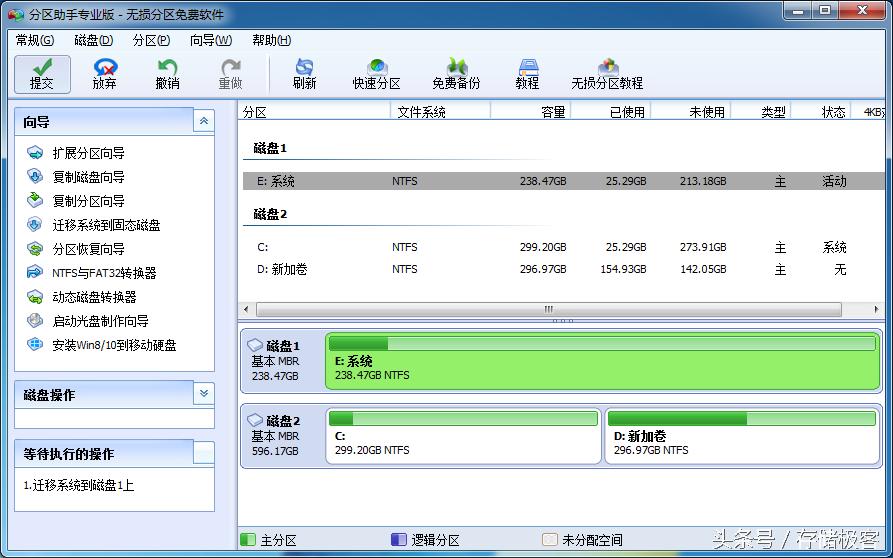This screenshot has height=558, width=893.
Task: Sort by 文件系统 column header
Action: 441,112
